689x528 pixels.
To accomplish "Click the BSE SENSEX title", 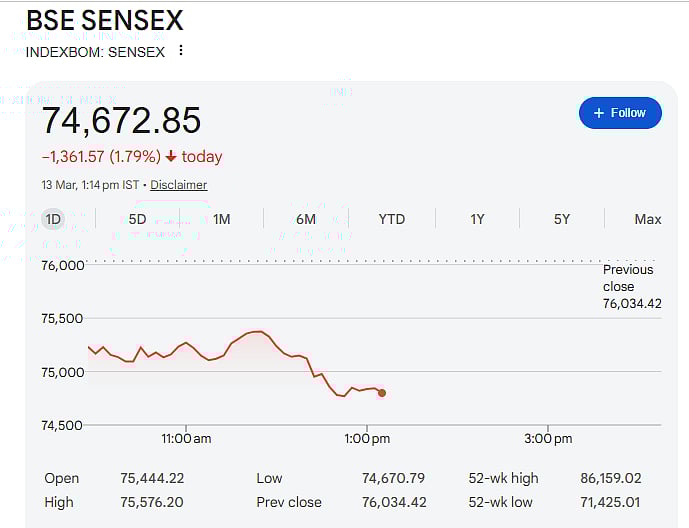I will pos(104,21).
